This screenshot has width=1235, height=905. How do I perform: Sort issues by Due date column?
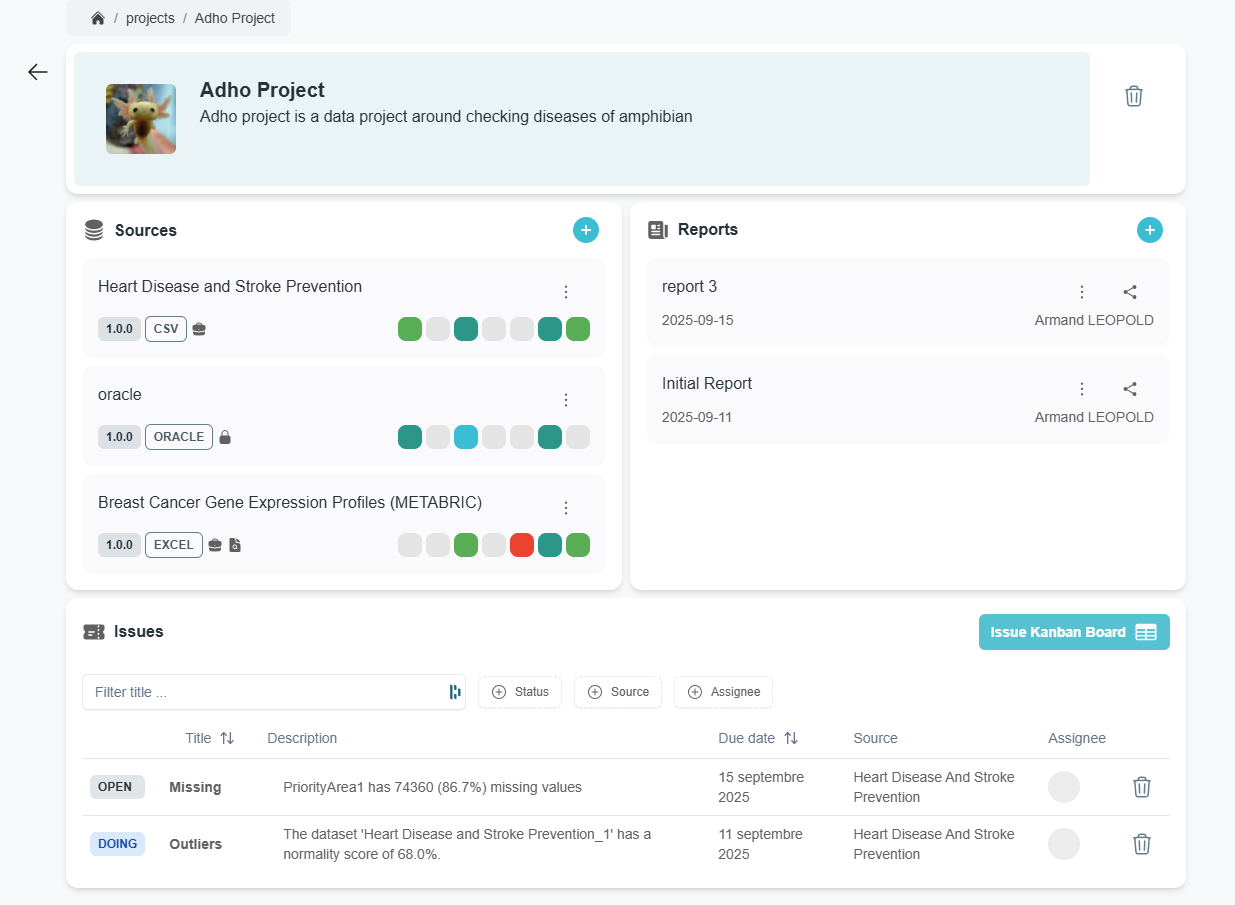point(790,738)
